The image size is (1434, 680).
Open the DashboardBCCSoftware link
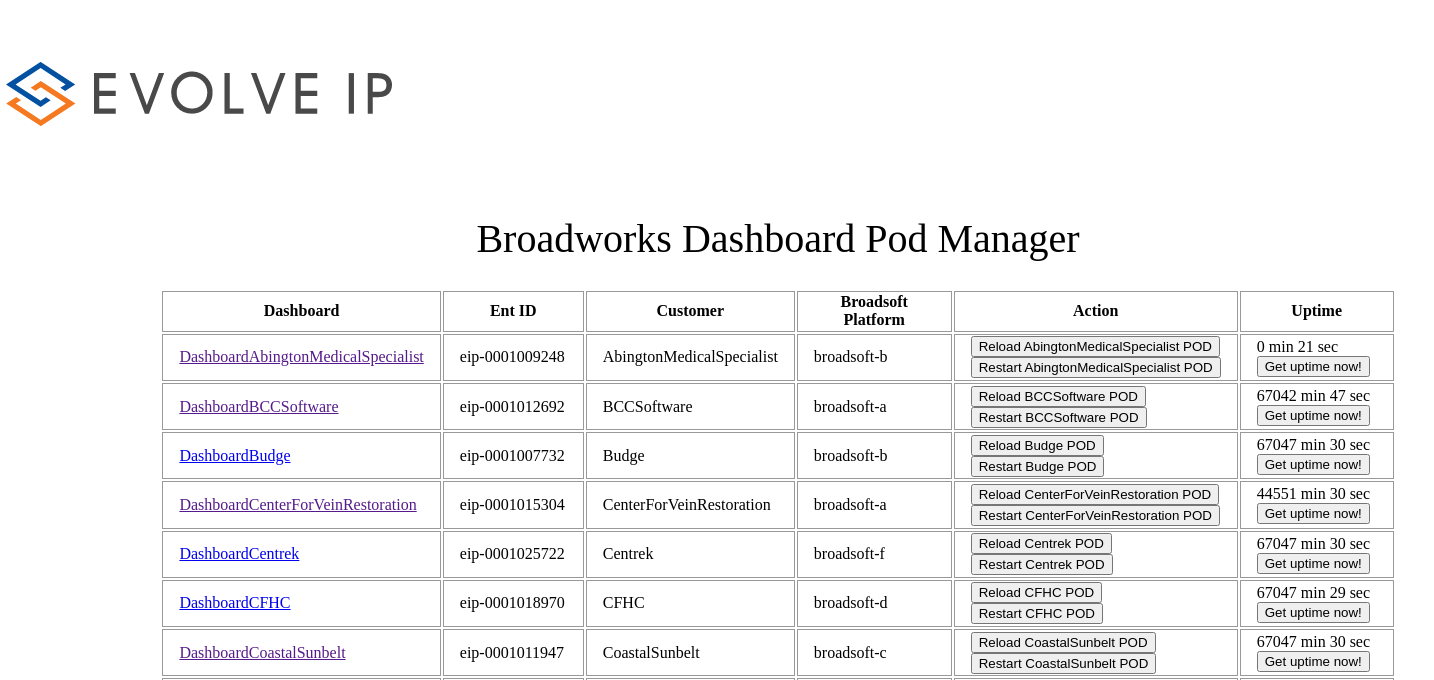tap(258, 407)
